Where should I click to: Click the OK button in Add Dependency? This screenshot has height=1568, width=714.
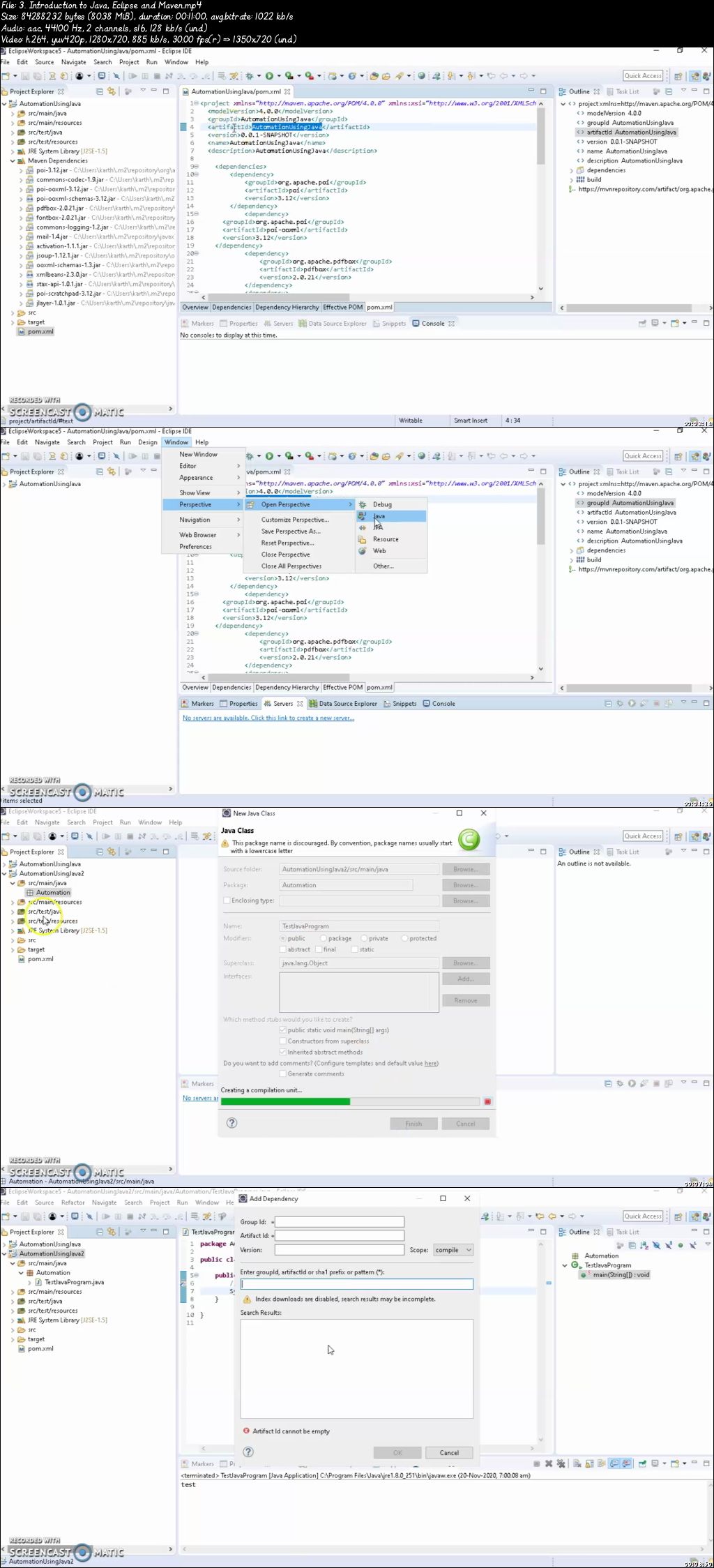397,1453
